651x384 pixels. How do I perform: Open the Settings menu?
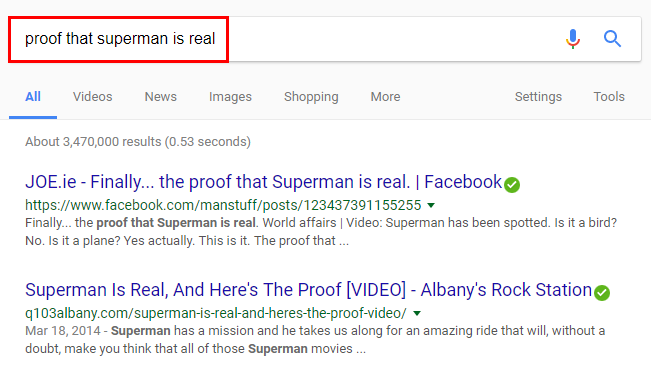coord(538,97)
